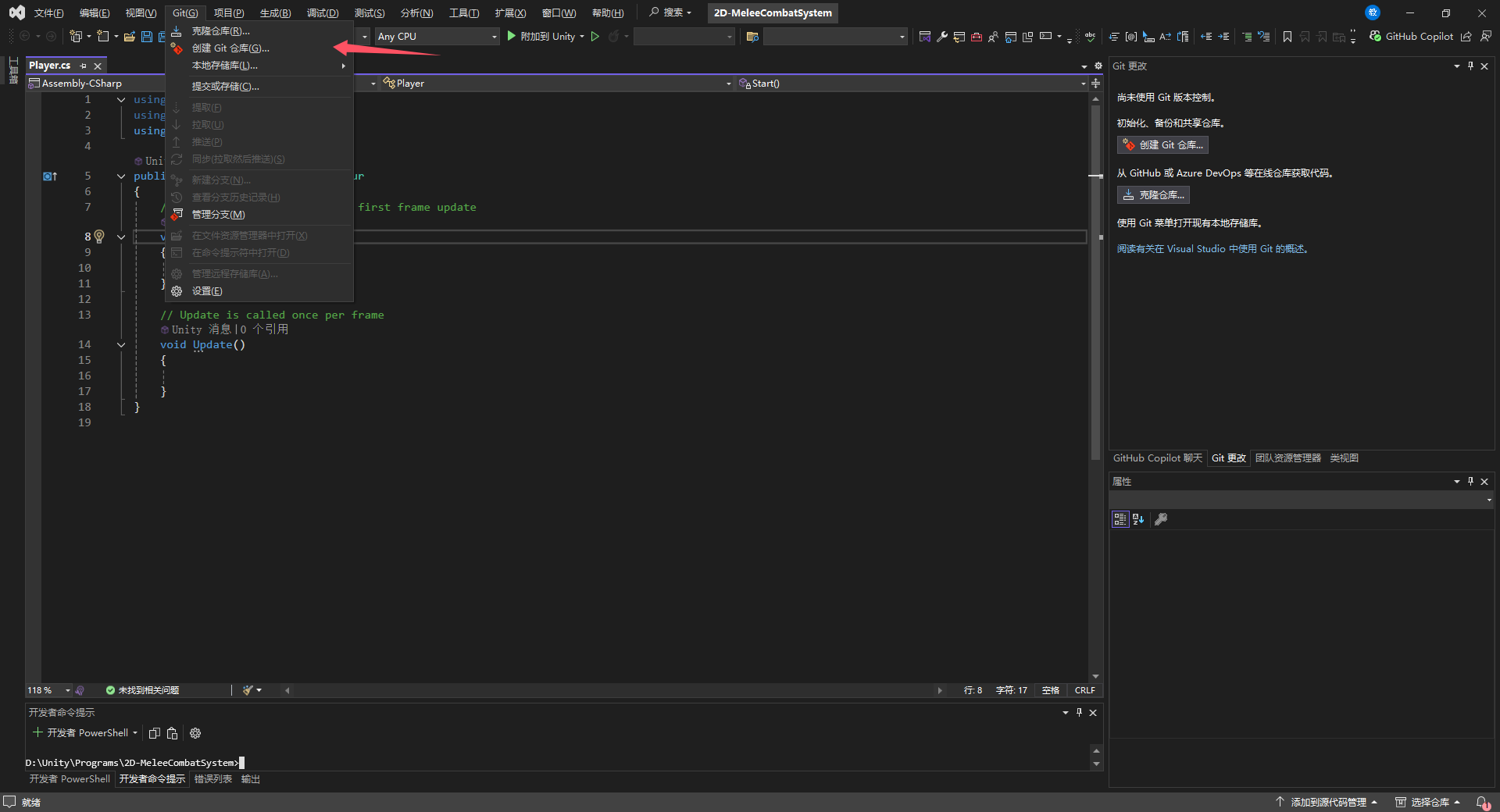
Task: Click the lightbulb quick actions icon
Action: pos(99,237)
